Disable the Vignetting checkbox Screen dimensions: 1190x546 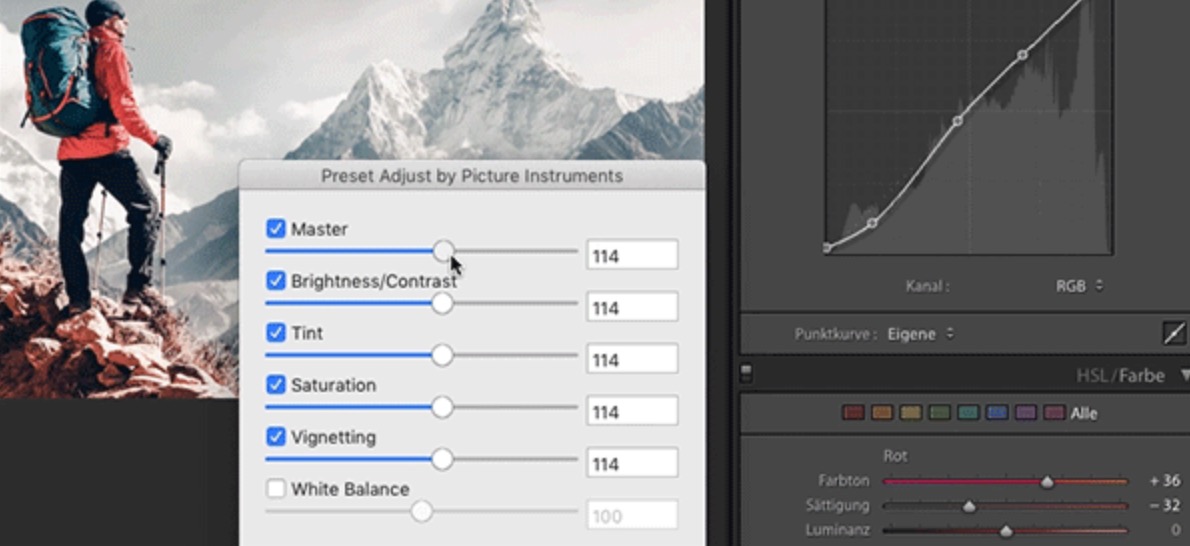[276, 437]
